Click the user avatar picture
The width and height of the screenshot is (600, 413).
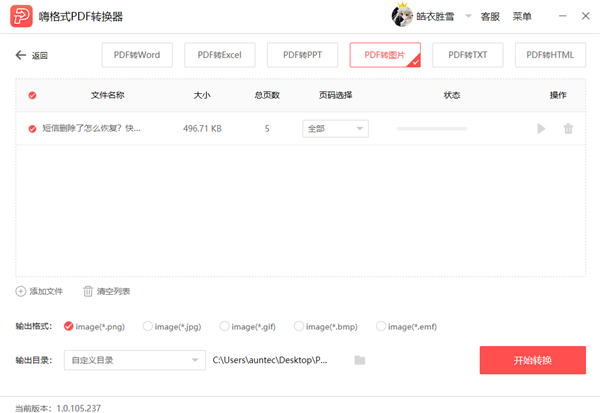point(402,16)
